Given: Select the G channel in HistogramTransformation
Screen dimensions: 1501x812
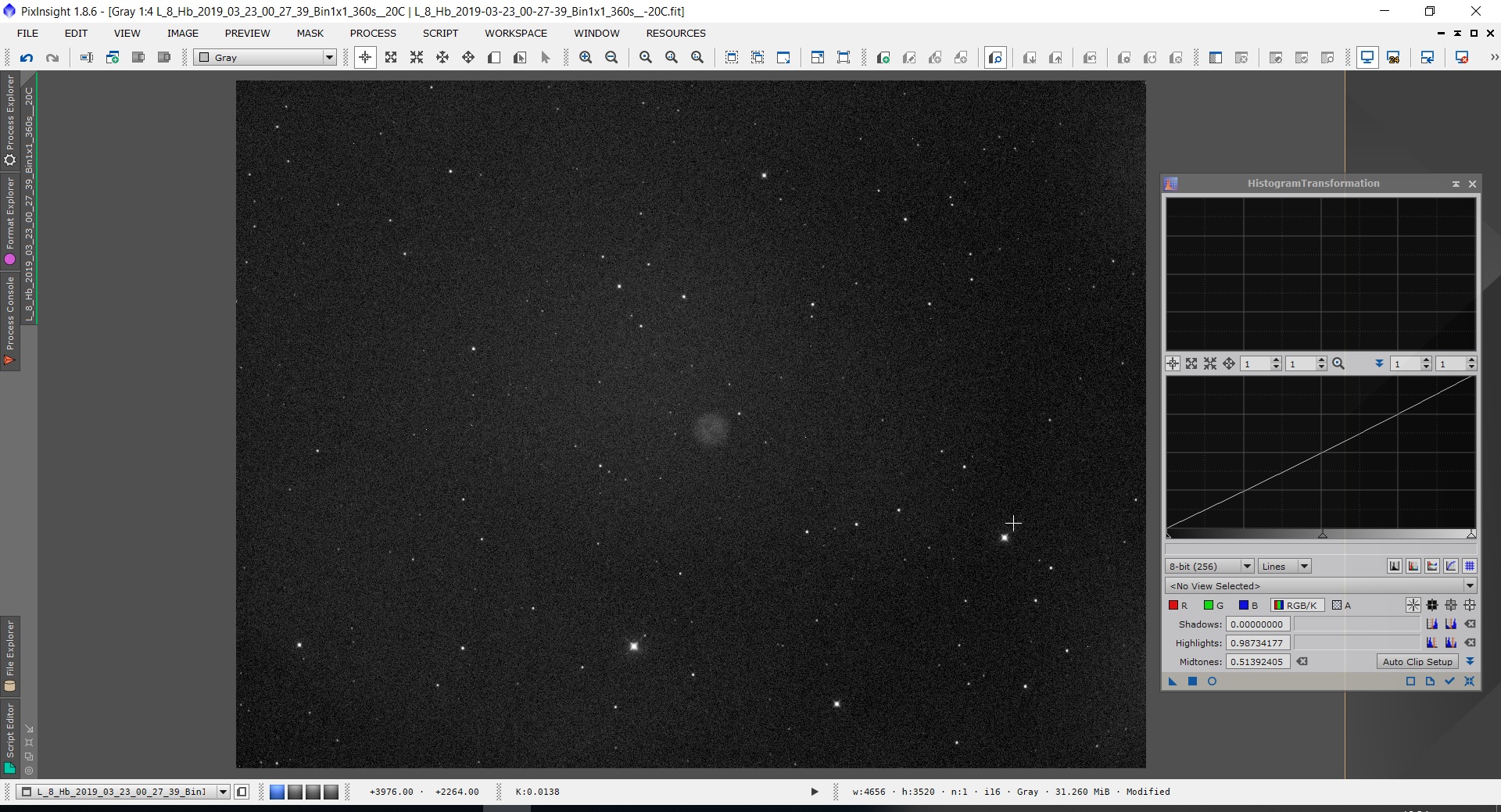Looking at the screenshot, I should click(x=1213, y=605).
